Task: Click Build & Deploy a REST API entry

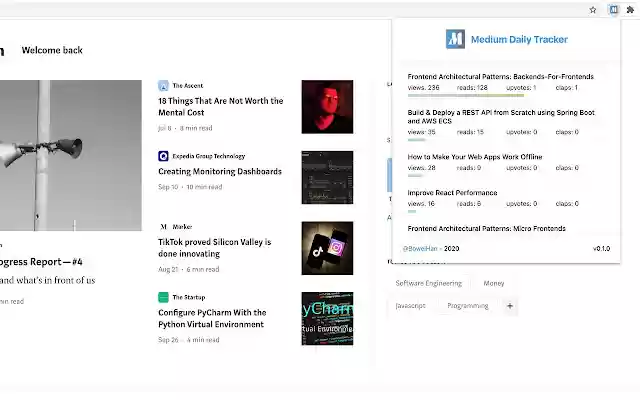Action: (501, 117)
